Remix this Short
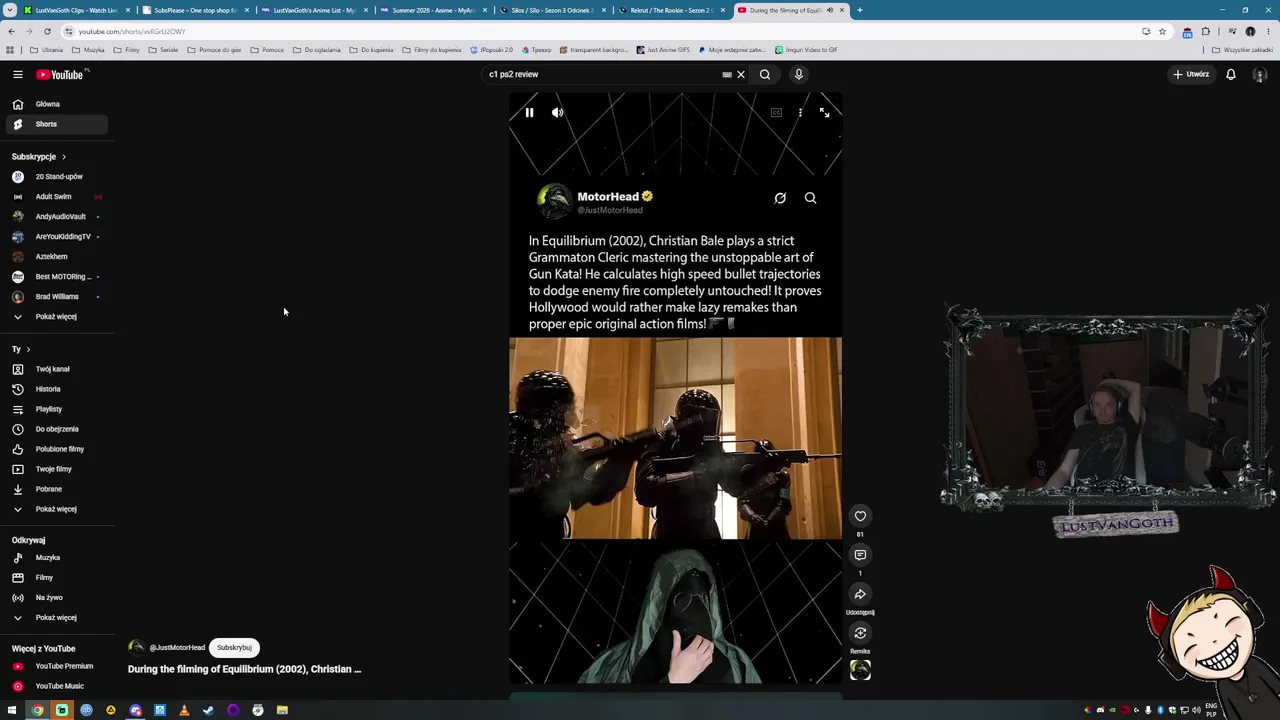Screen dimensions: 1280x720 (860, 633)
